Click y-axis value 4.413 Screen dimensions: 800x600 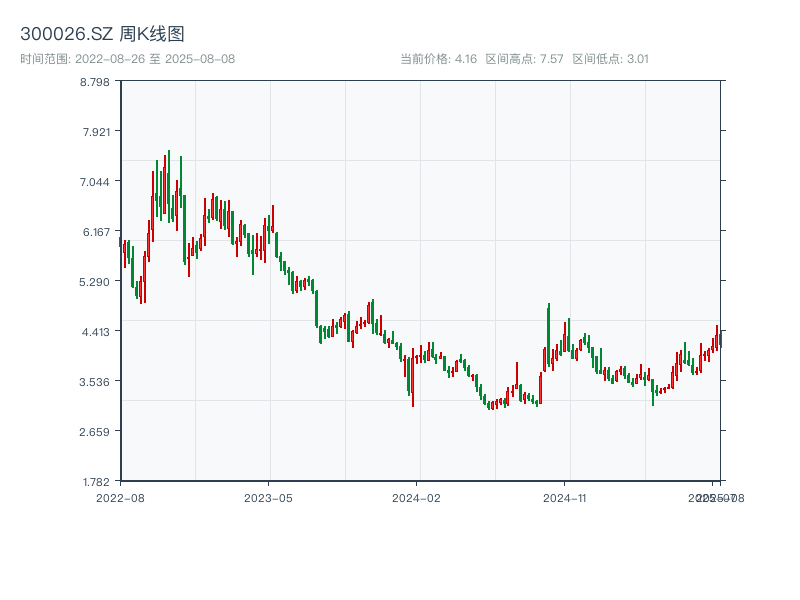pos(95,332)
